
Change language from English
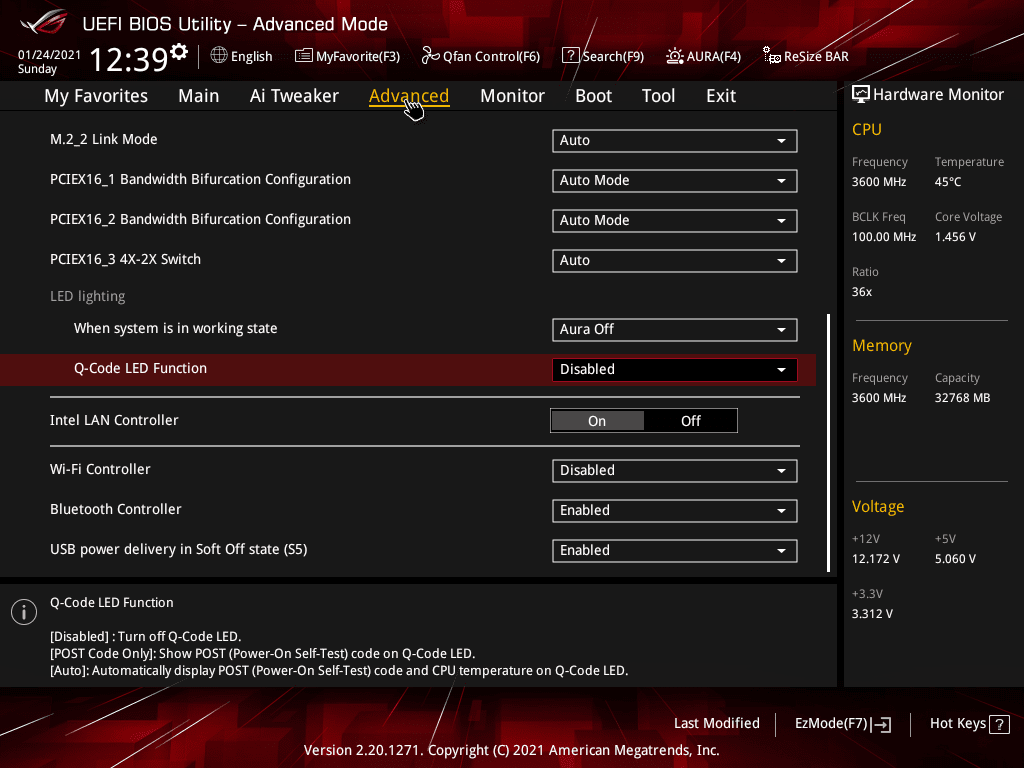[251, 56]
